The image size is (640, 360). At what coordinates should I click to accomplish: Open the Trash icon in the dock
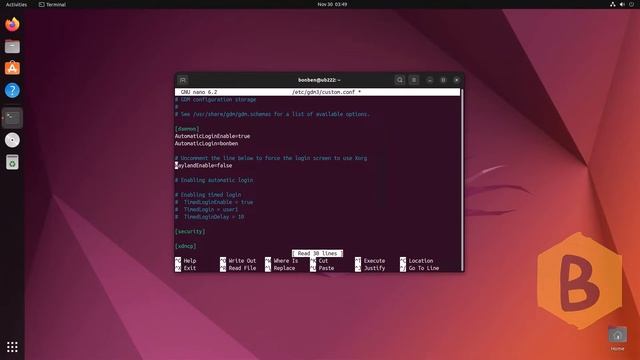click(12, 162)
